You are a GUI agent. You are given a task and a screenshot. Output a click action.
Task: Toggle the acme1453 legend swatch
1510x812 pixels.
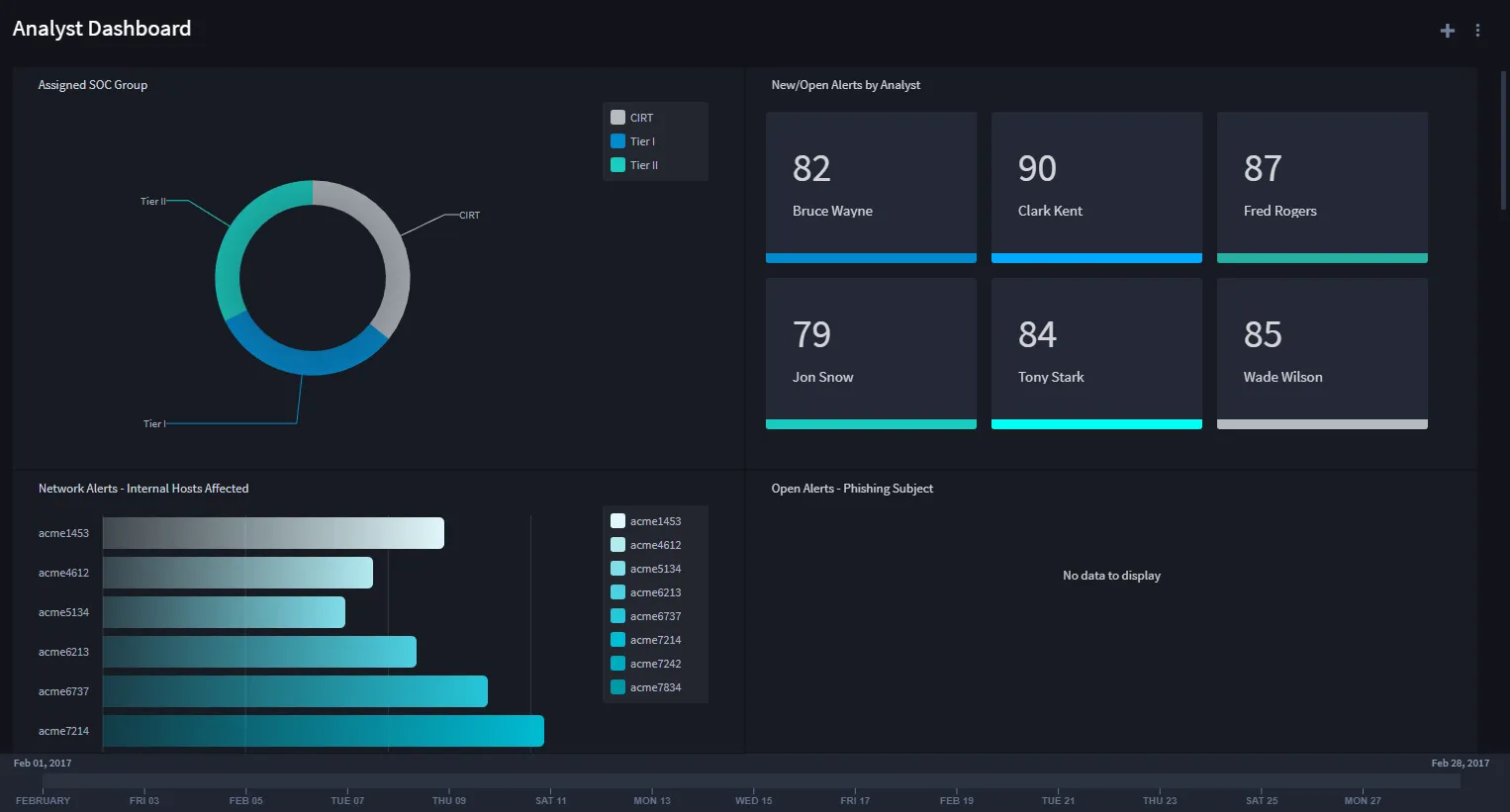617,521
